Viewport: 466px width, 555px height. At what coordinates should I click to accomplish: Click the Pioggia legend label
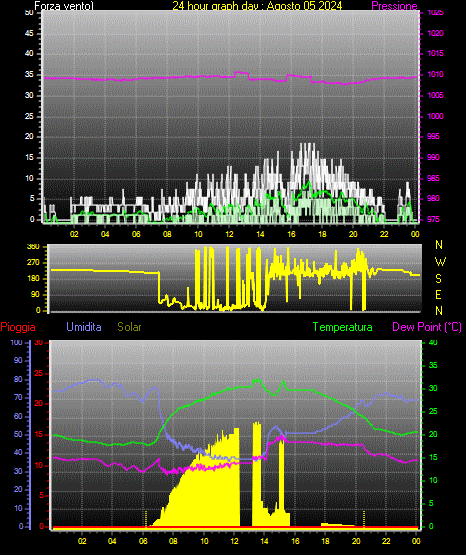point(18,327)
